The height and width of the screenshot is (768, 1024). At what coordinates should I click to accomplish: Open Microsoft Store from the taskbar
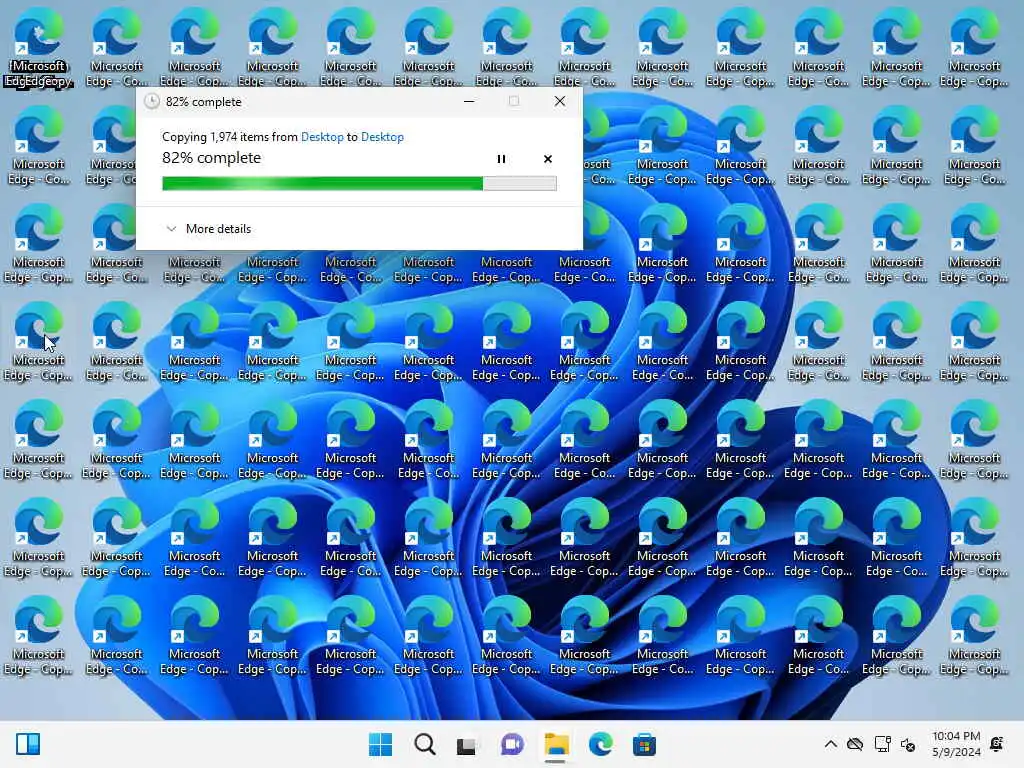click(644, 744)
